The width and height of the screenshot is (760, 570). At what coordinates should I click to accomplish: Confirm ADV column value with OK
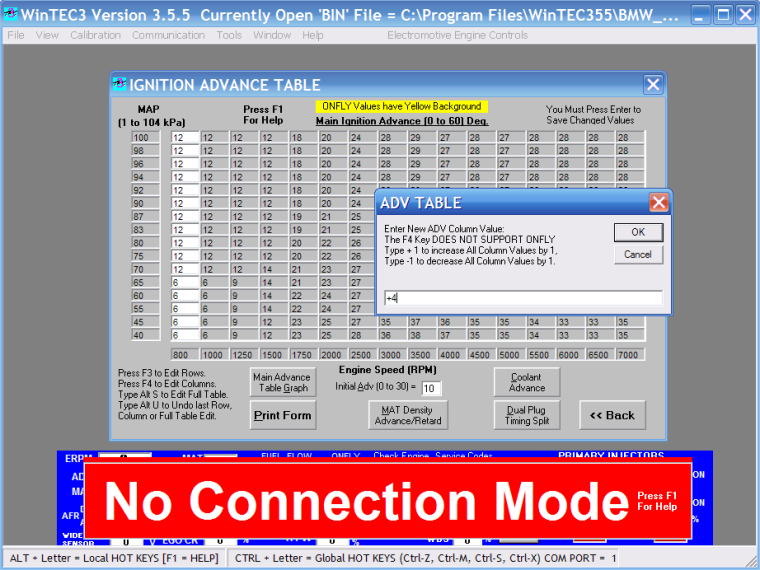click(x=638, y=232)
